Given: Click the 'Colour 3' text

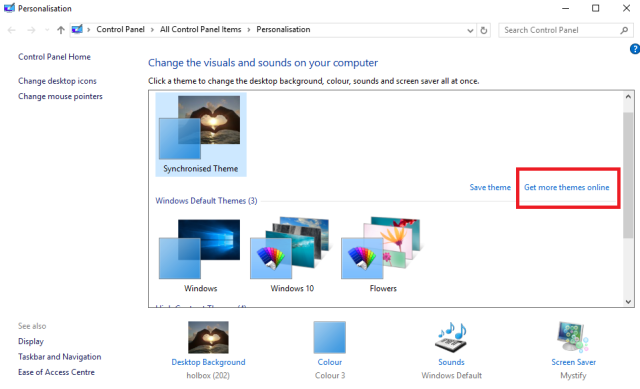Looking at the screenshot, I should pyautogui.click(x=330, y=376).
